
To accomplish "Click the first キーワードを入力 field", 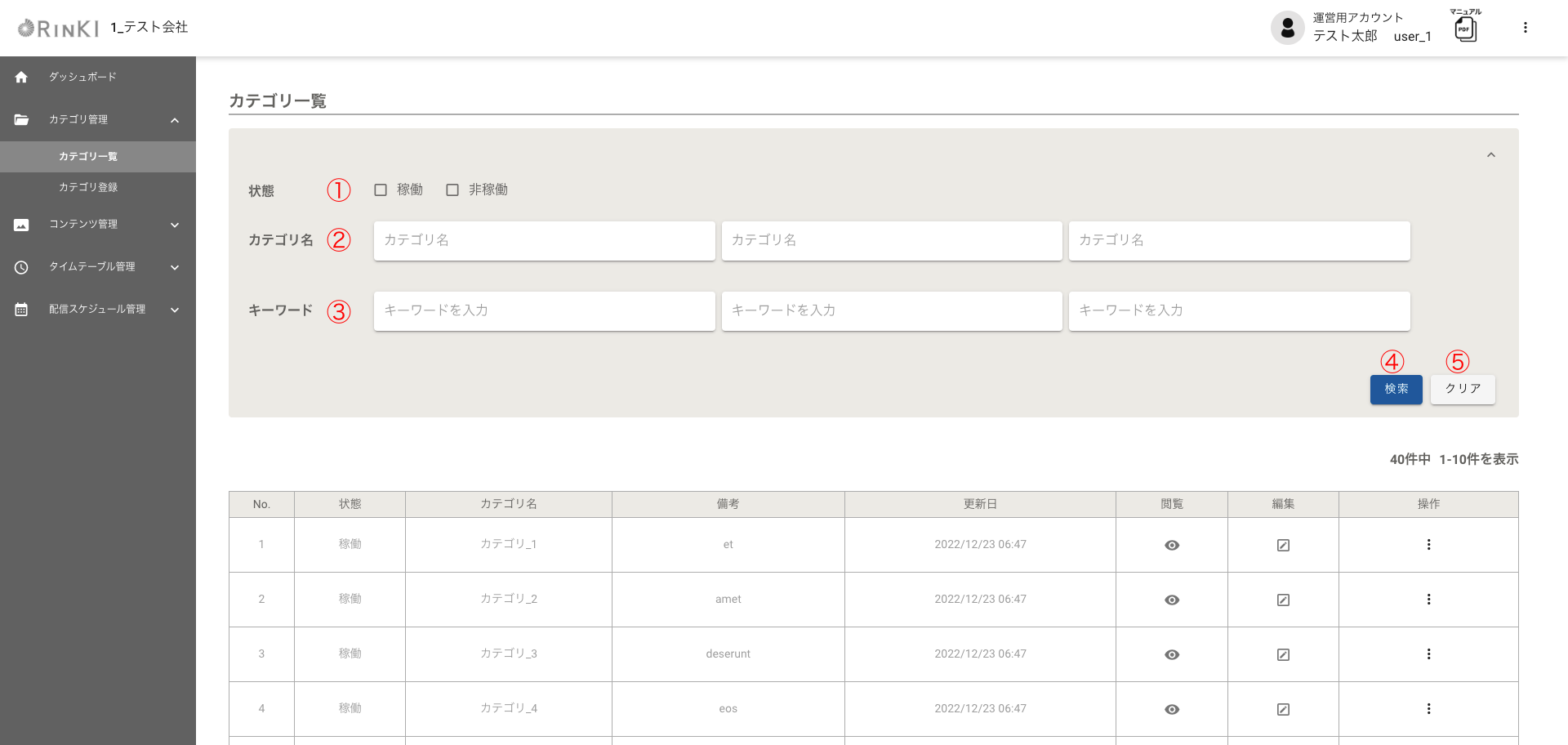I will (x=544, y=311).
